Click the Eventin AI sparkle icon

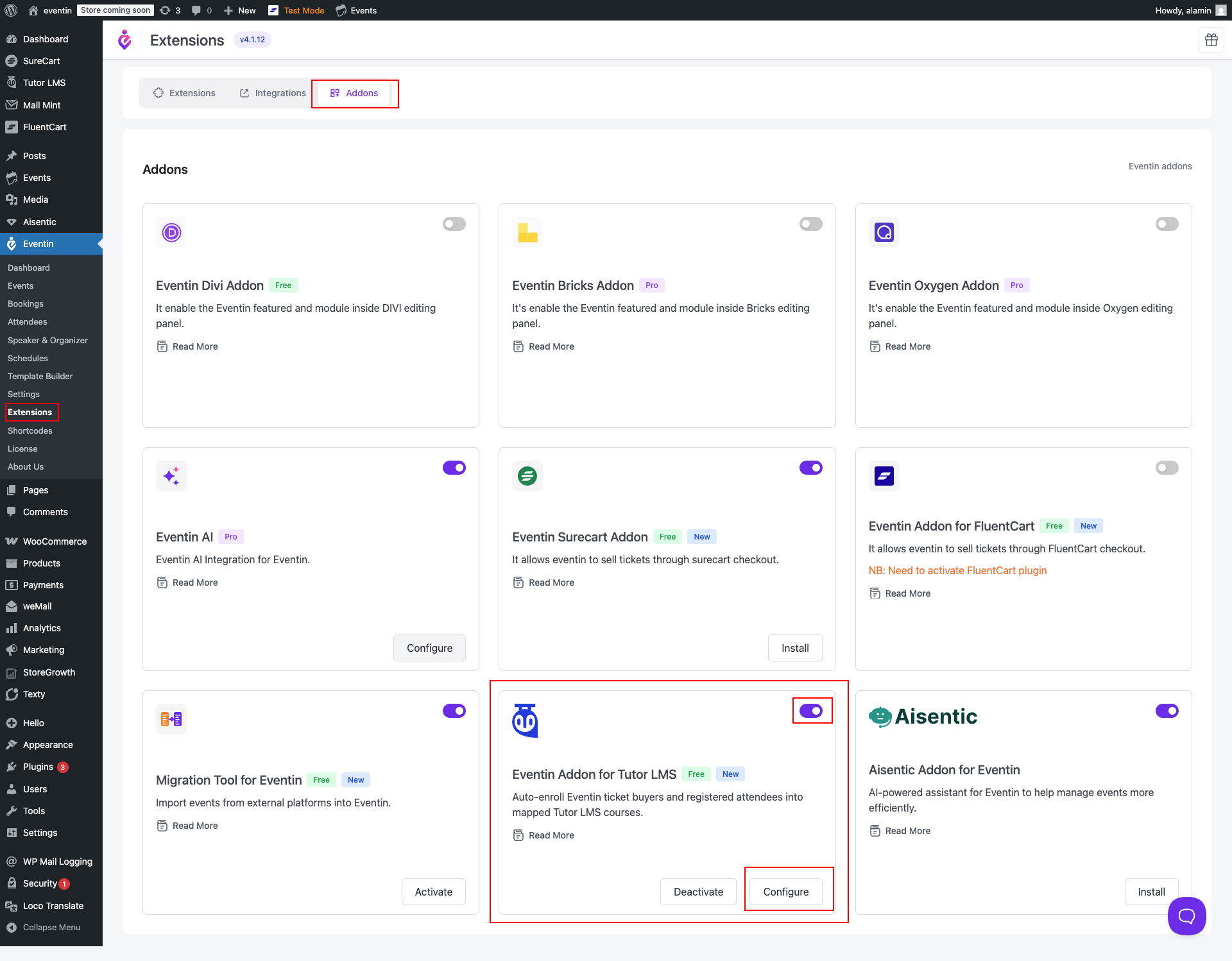[x=171, y=476]
